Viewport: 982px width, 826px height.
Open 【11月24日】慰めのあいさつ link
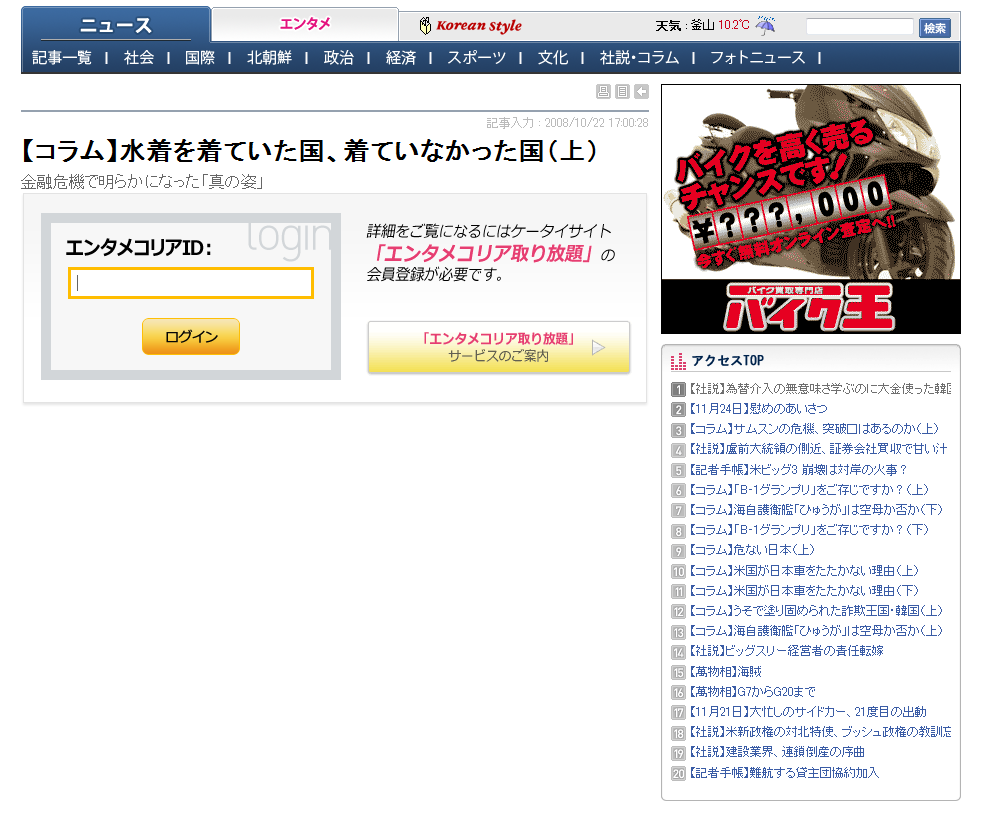coord(758,409)
